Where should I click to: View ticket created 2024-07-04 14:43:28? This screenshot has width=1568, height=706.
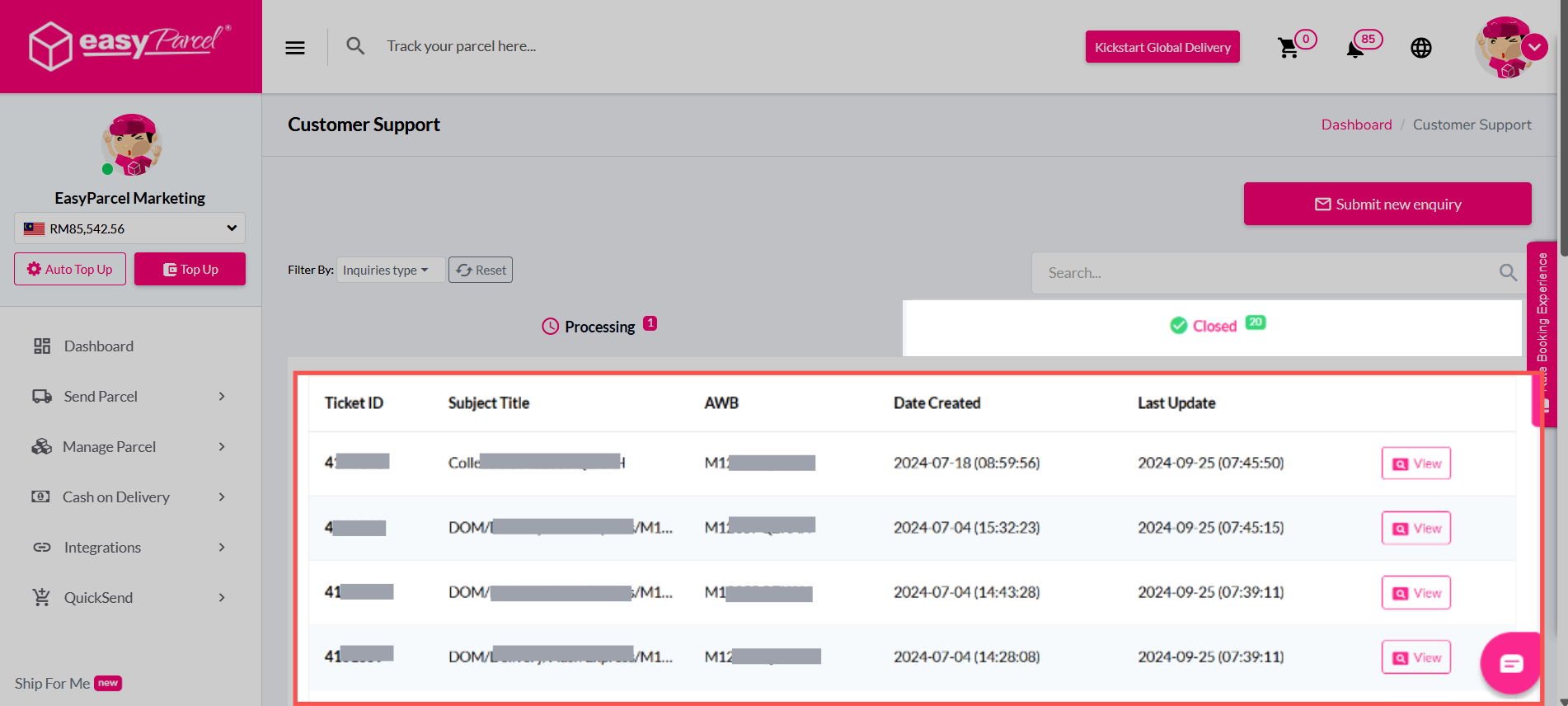[1415, 592]
